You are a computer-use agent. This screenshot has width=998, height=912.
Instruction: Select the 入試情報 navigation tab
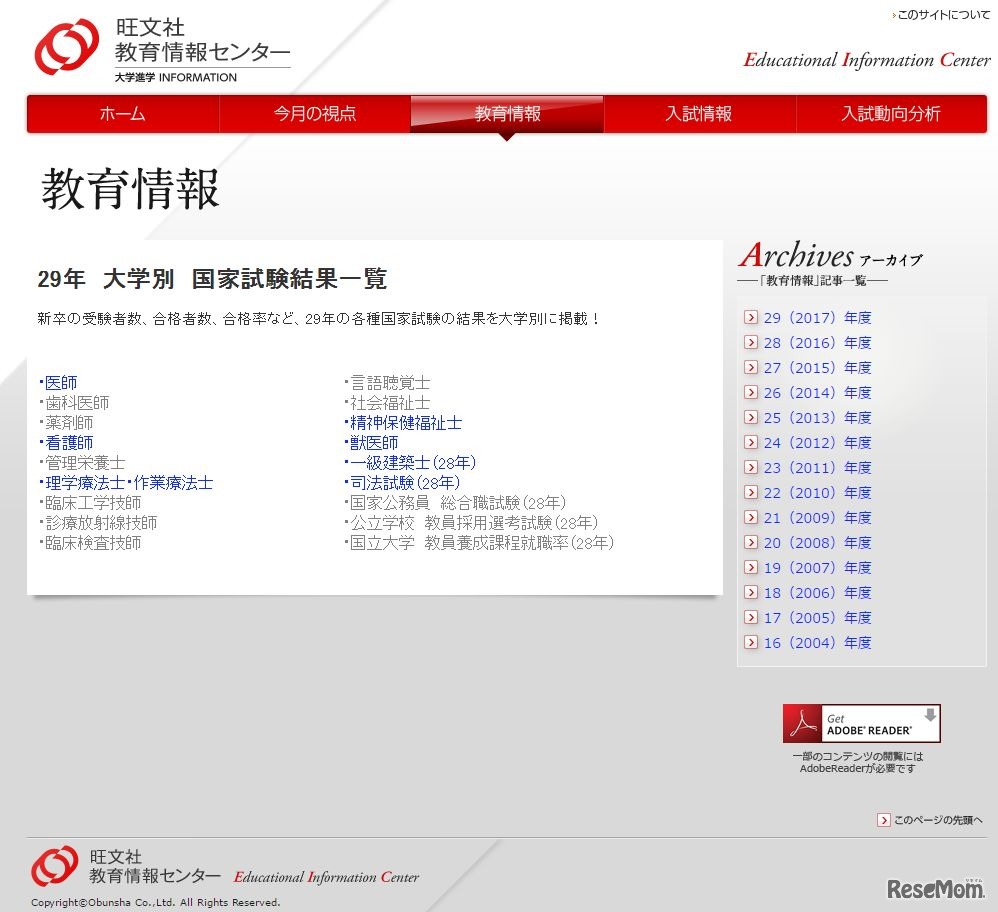(x=699, y=114)
